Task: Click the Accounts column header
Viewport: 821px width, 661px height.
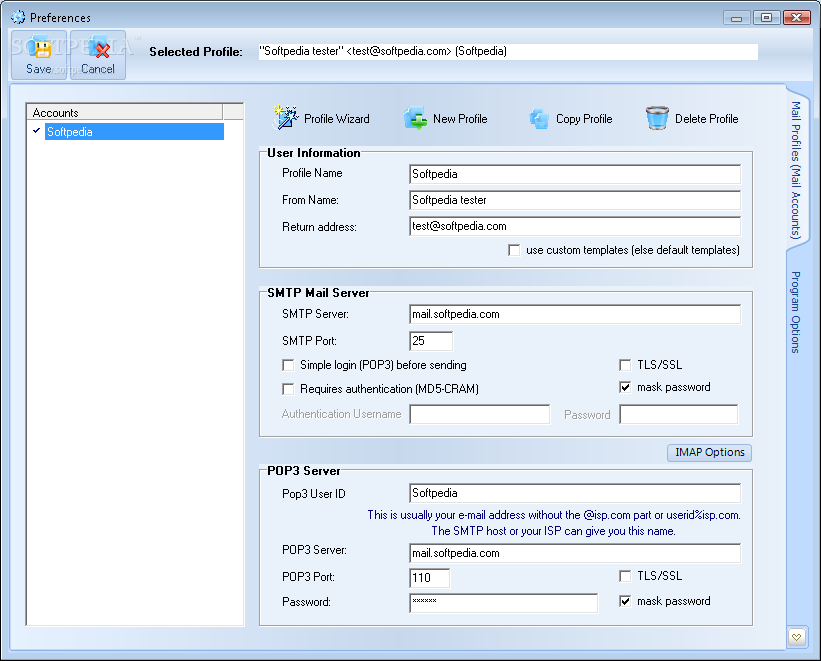Action: click(x=125, y=112)
